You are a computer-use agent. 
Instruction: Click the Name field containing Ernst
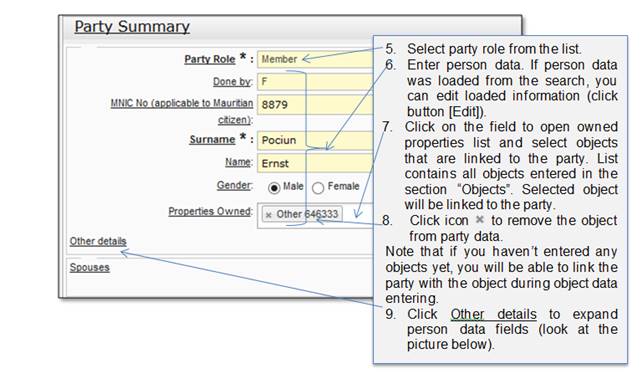pos(315,163)
